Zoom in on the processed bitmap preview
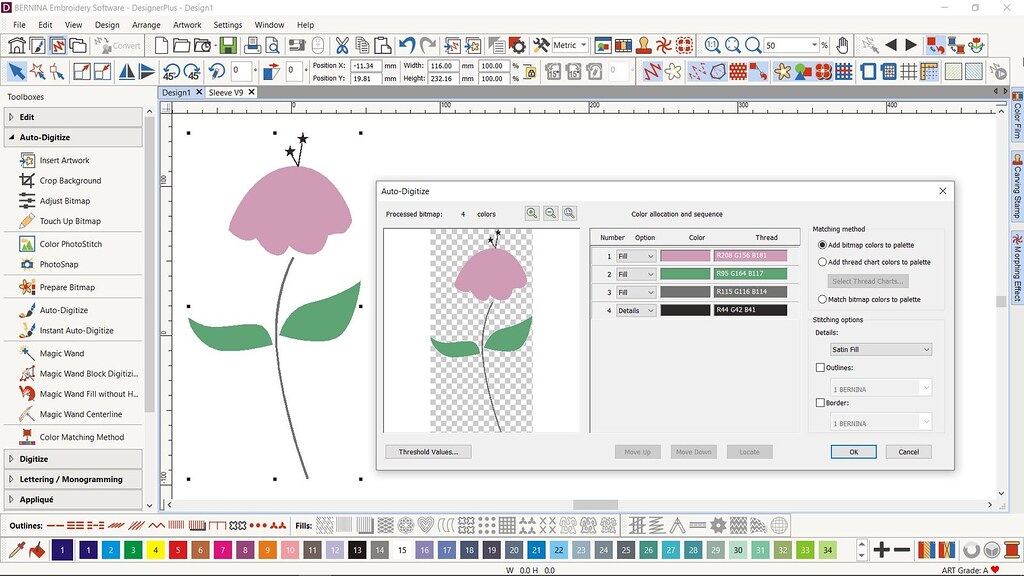 click(x=532, y=213)
